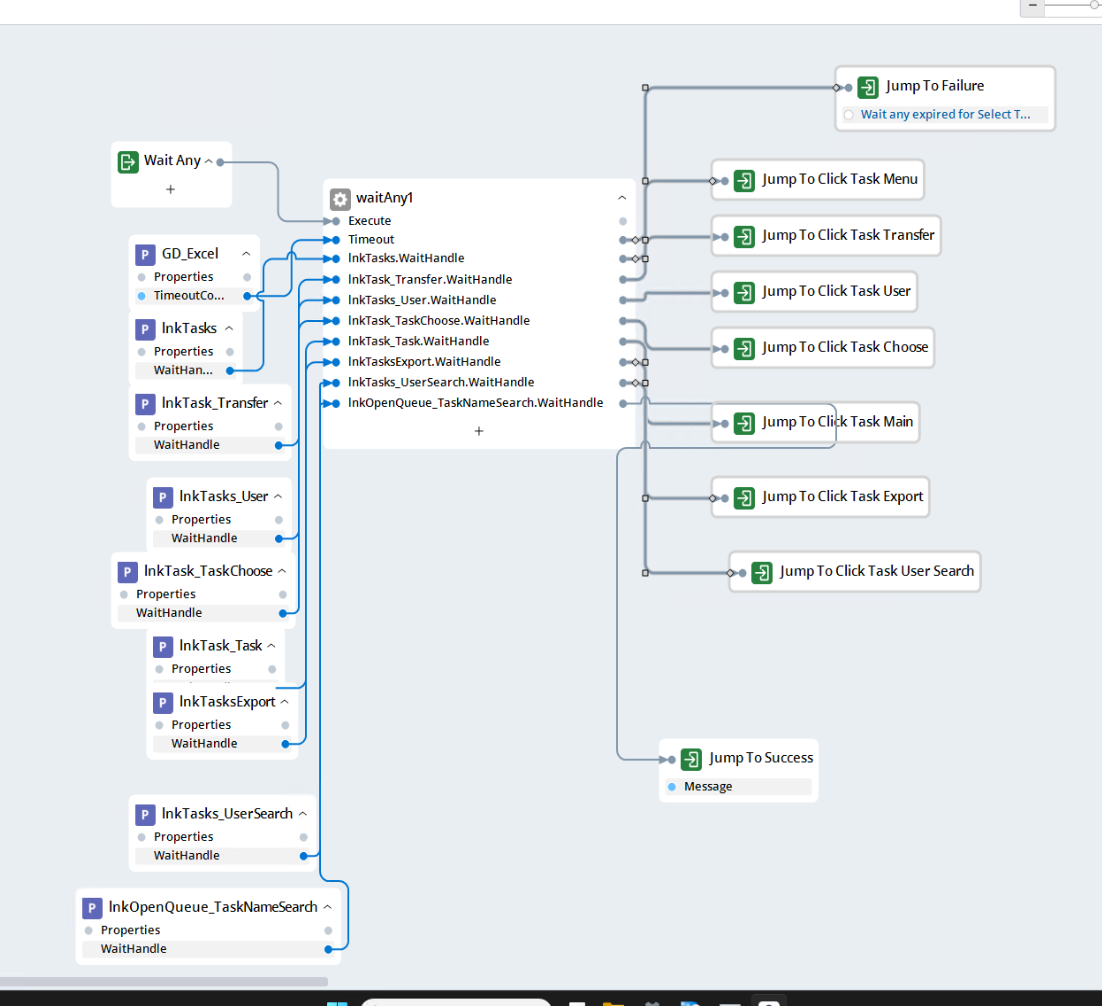Screen dimensions: 1102x1006
Task: Collapse the GD_Excel node
Action: (246, 254)
